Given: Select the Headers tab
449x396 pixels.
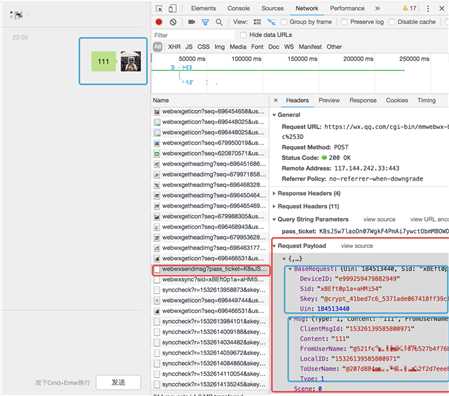Looking at the screenshot, I should (297, 100).
